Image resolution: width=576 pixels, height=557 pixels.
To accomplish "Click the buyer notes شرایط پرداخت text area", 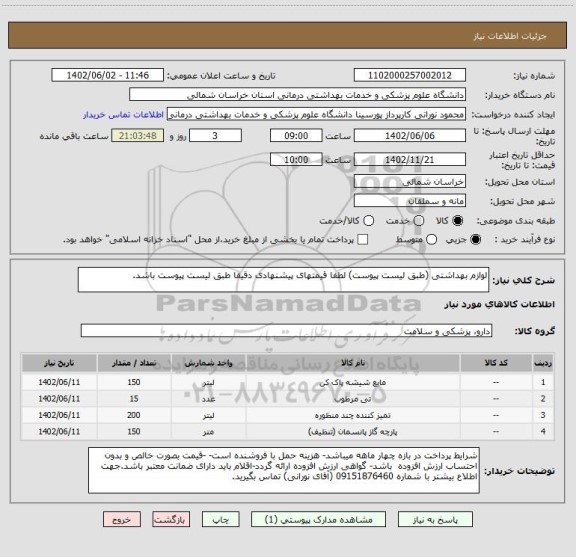I will [284, 470].
